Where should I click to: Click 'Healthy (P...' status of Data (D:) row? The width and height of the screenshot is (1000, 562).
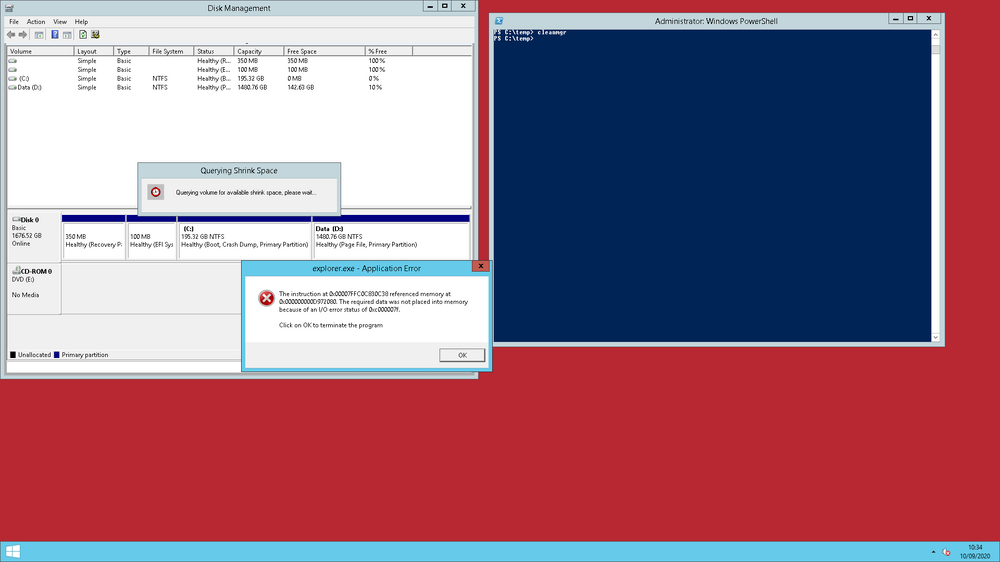click(214, 87)
